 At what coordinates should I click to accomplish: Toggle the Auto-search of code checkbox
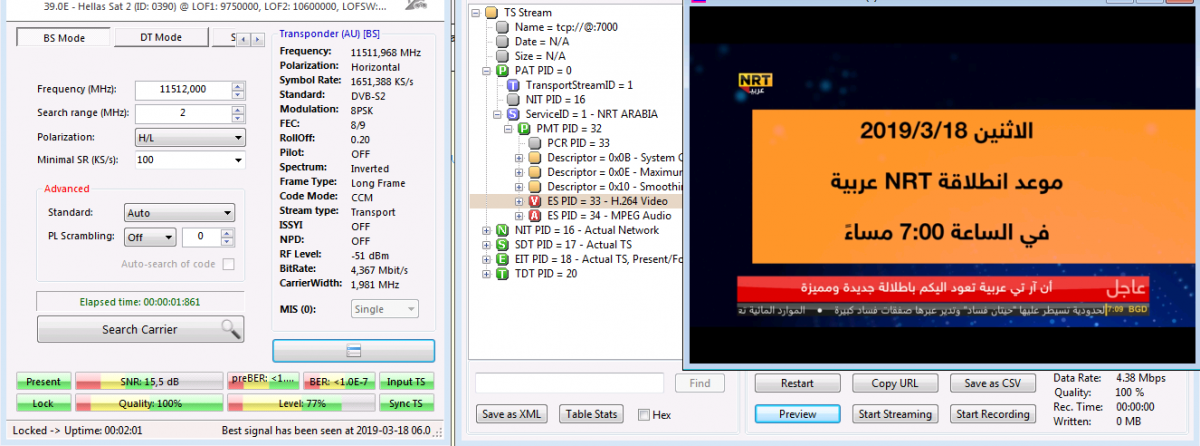228,264
